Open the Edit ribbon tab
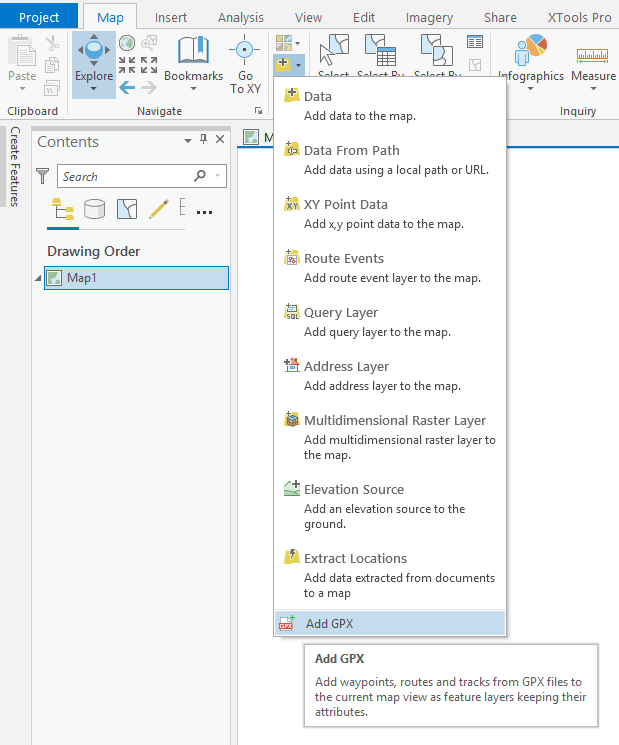This screenshot has width=619, height=745. 364,17
